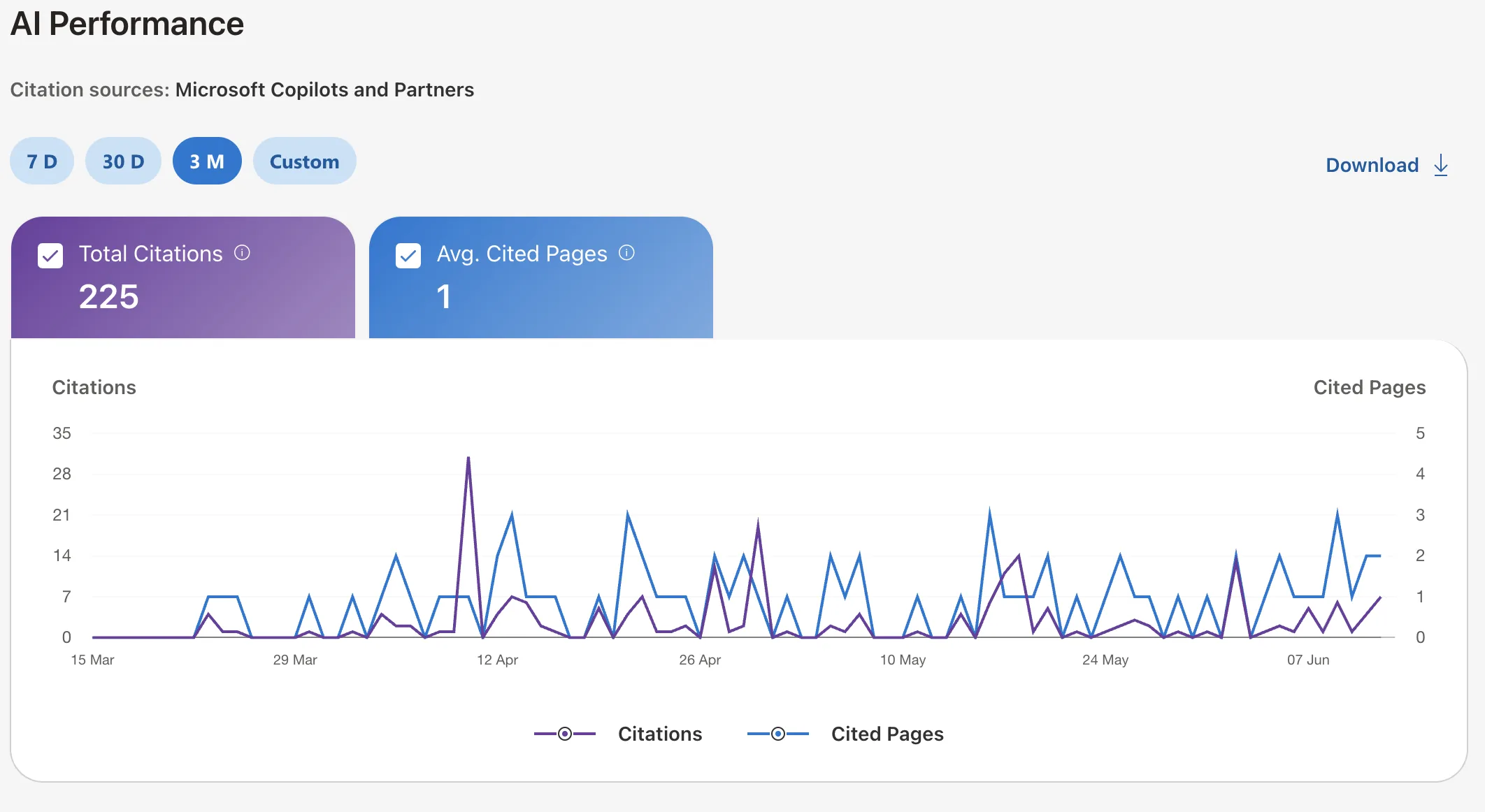Click the Citations left axis title
The height and width of the screenshot is (812, 1485).
tap(94, 387)
